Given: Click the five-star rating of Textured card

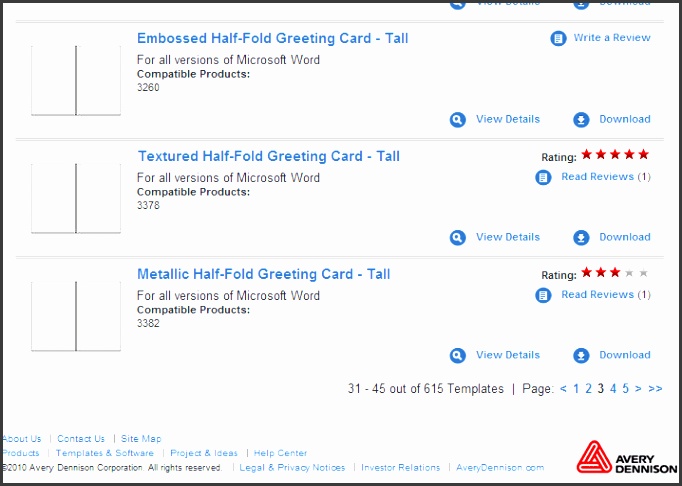Looking at the screenshot, I should pyautogui.click(x=615, y=154).
